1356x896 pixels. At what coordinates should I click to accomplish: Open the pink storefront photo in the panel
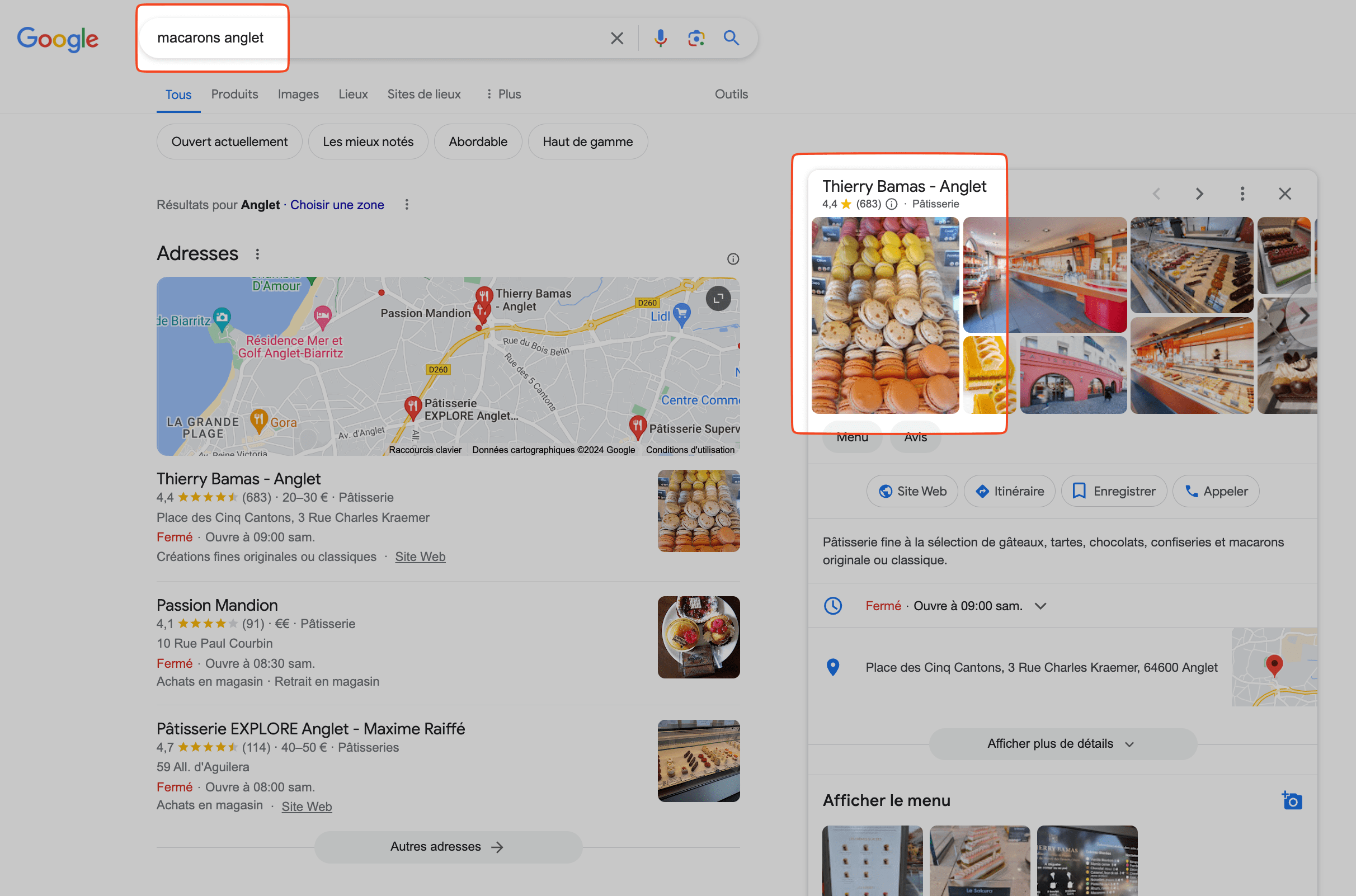(x=1073, y=375)
